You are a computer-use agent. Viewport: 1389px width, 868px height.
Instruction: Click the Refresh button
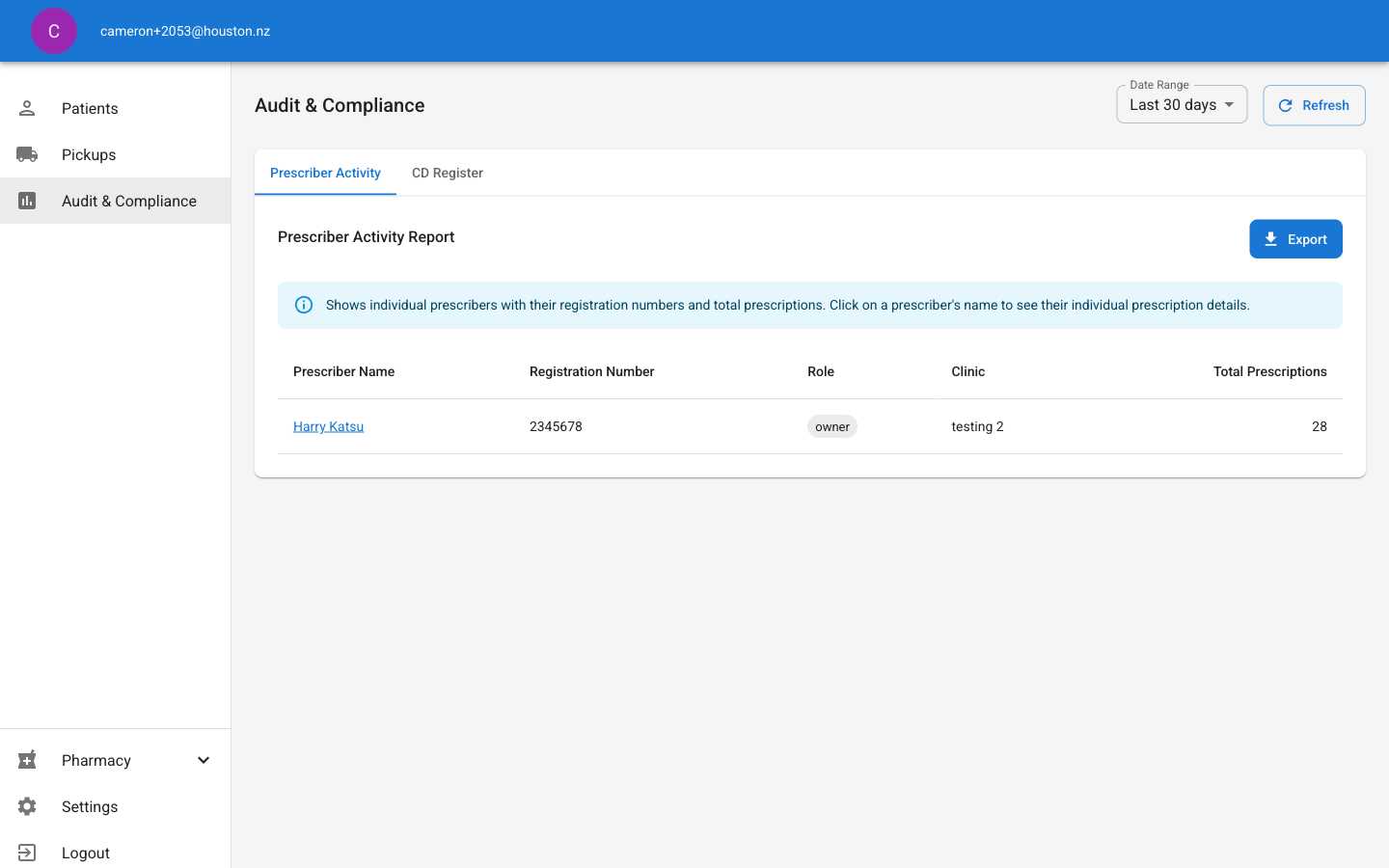(1314, 105)
